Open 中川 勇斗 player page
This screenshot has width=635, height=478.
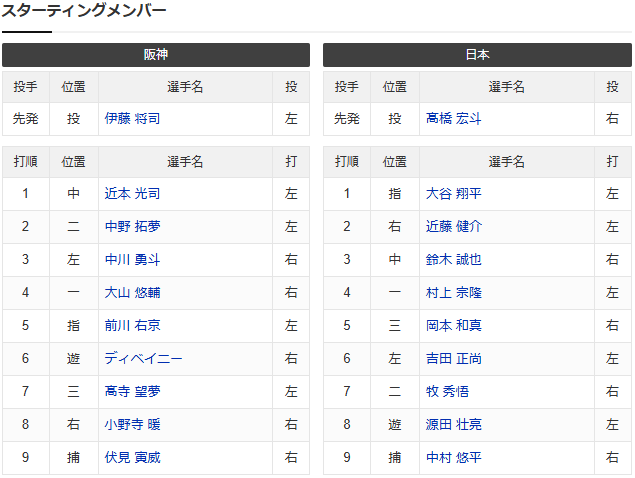click(x=132, y=260)
